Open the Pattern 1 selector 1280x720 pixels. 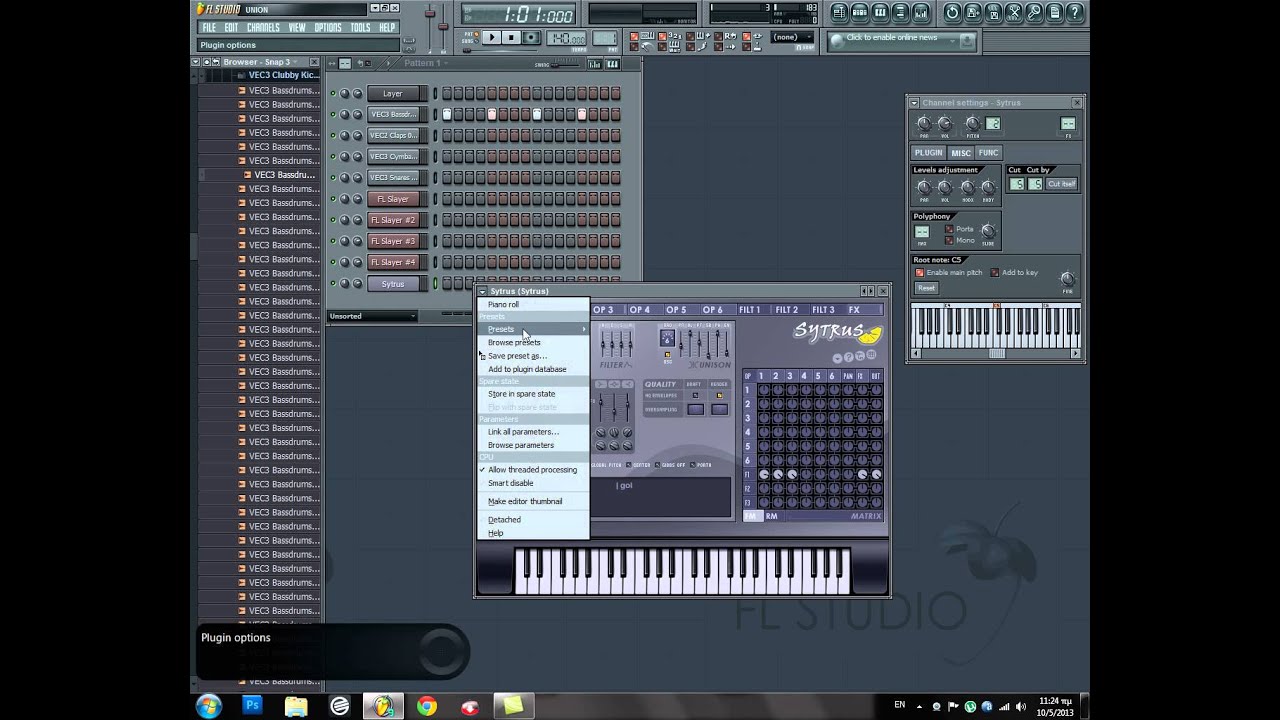coord(426,63)
